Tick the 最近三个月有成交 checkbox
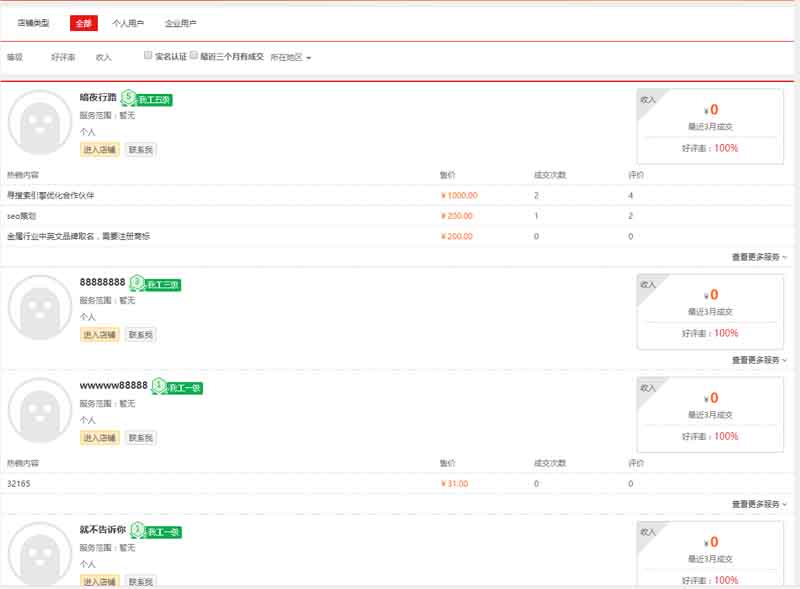 coord(194,56)
